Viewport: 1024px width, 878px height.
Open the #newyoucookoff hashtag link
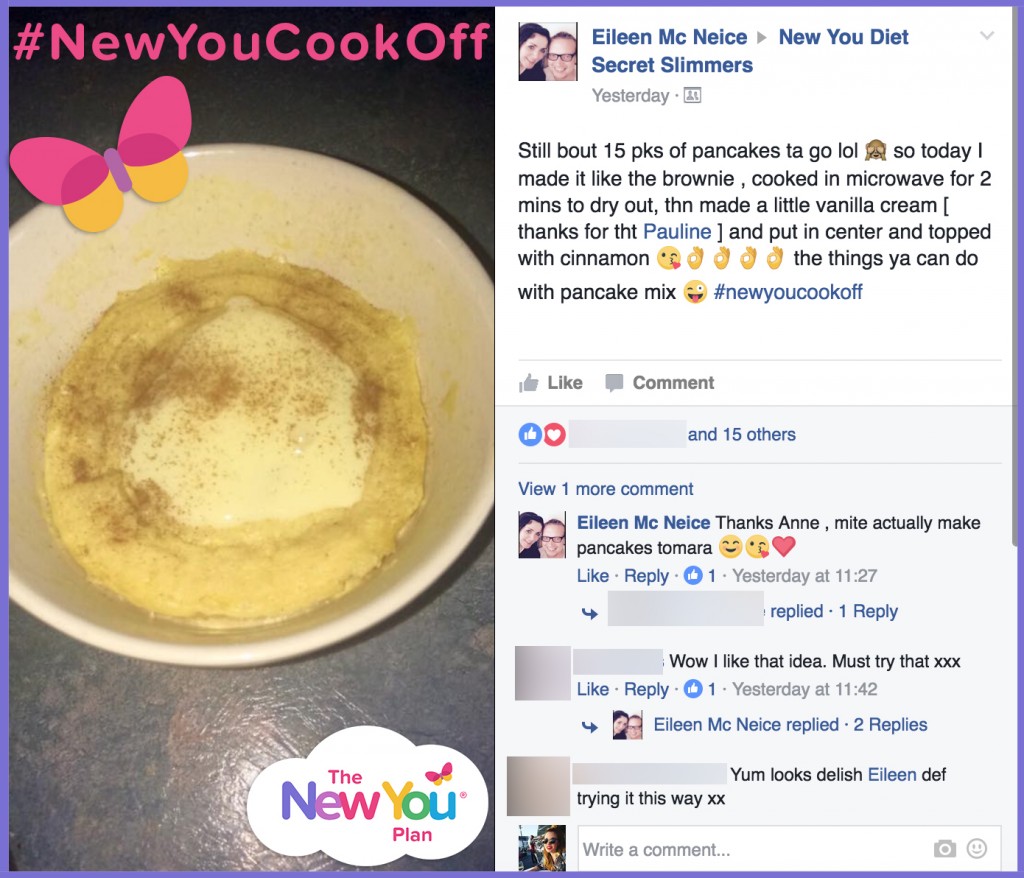pos(788,292)
